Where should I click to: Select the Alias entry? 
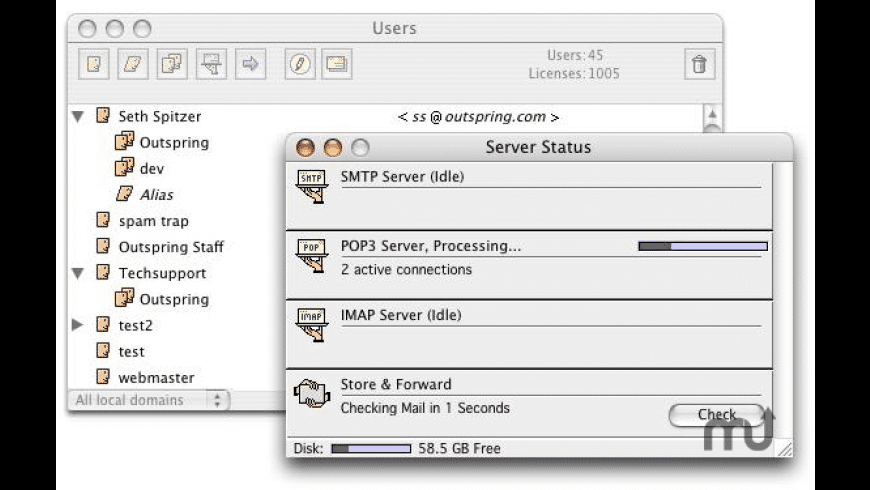point(156,195)
